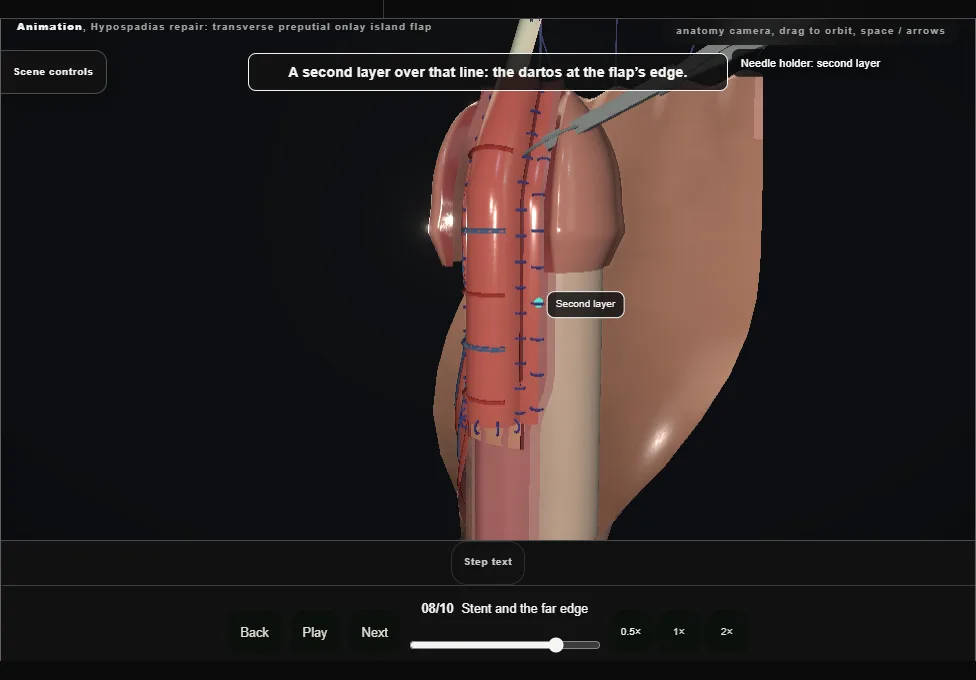Click the Needle holder: second layer label

pos(810,64)
